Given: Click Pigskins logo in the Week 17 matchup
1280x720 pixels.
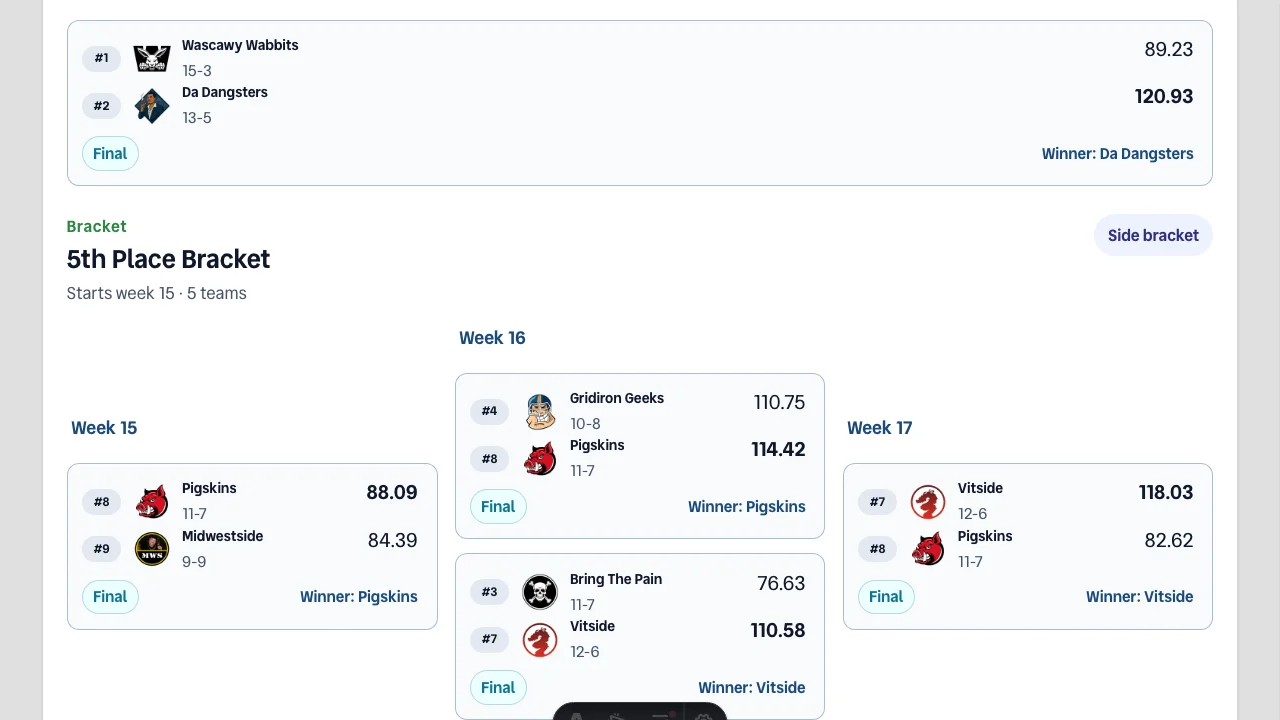Looking at the screenshot, I should click(928, 549).
